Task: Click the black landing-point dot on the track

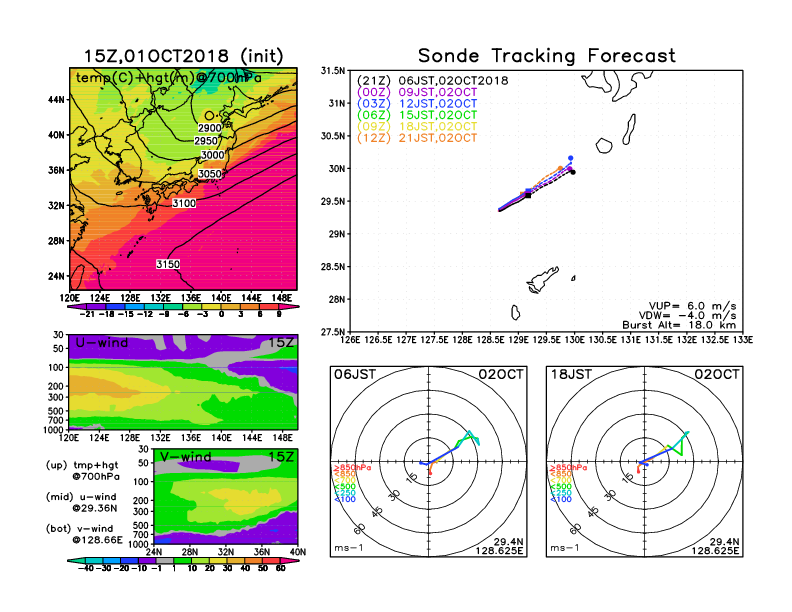Action: point(573,172)
